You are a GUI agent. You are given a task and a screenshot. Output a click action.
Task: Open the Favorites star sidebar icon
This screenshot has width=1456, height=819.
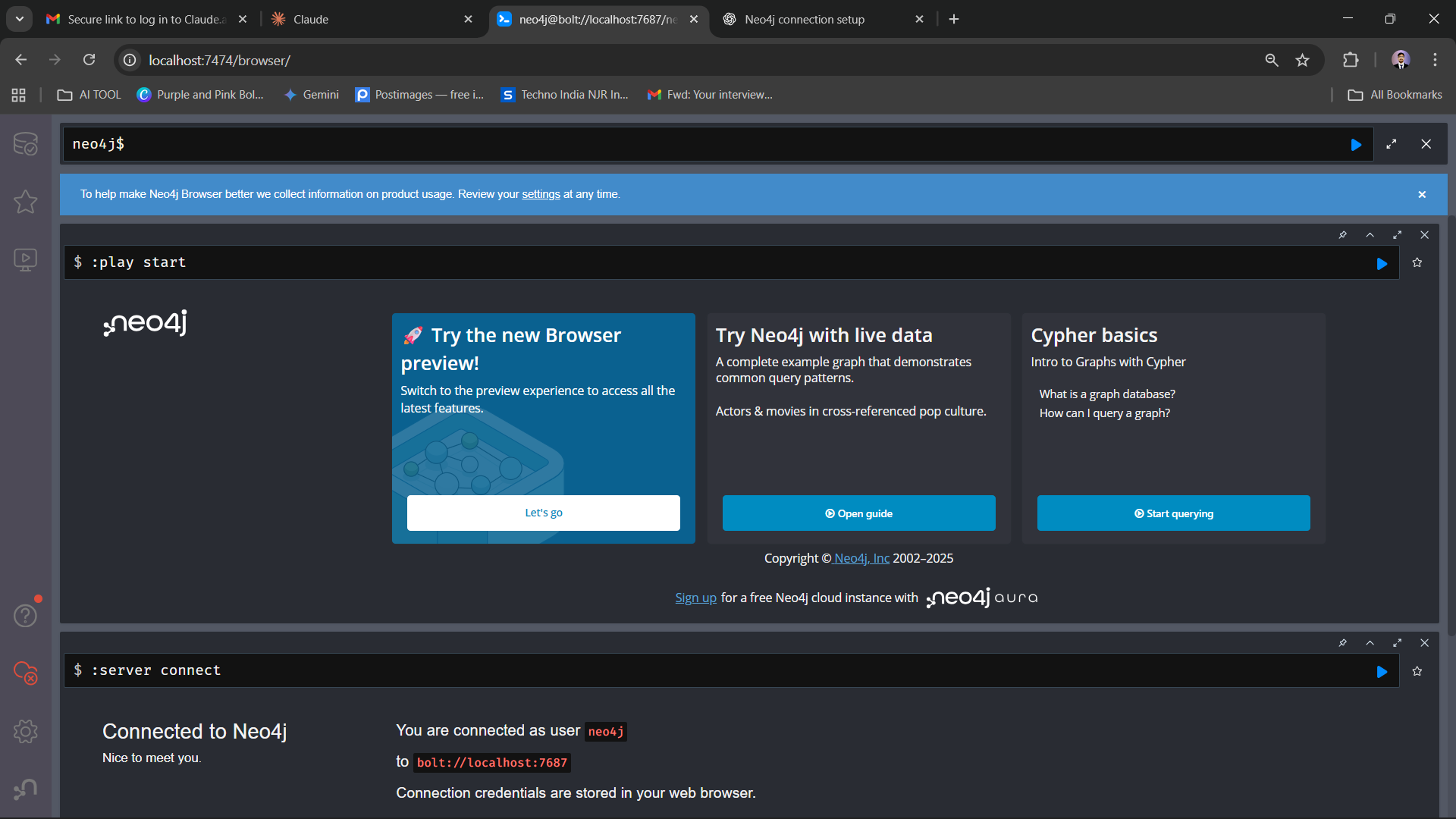(x=26, y=202)
